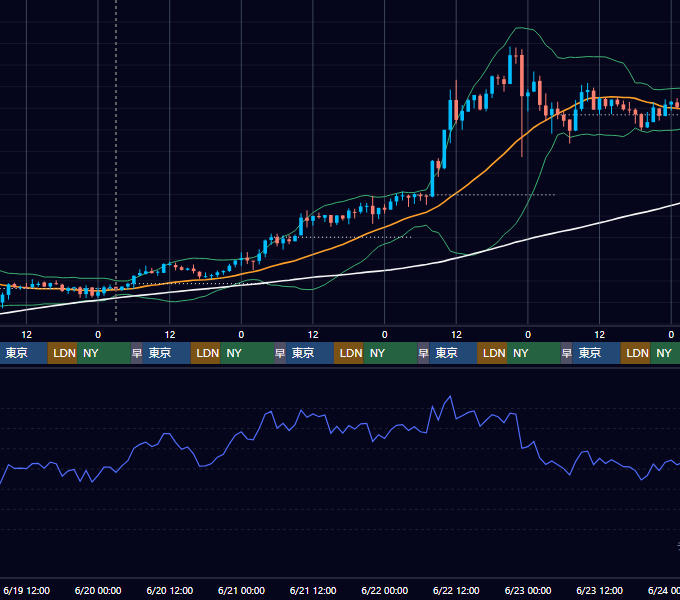Select the 東京 session block on 6/21
Viewport: 680px width, 600px height.
(310, 353)
